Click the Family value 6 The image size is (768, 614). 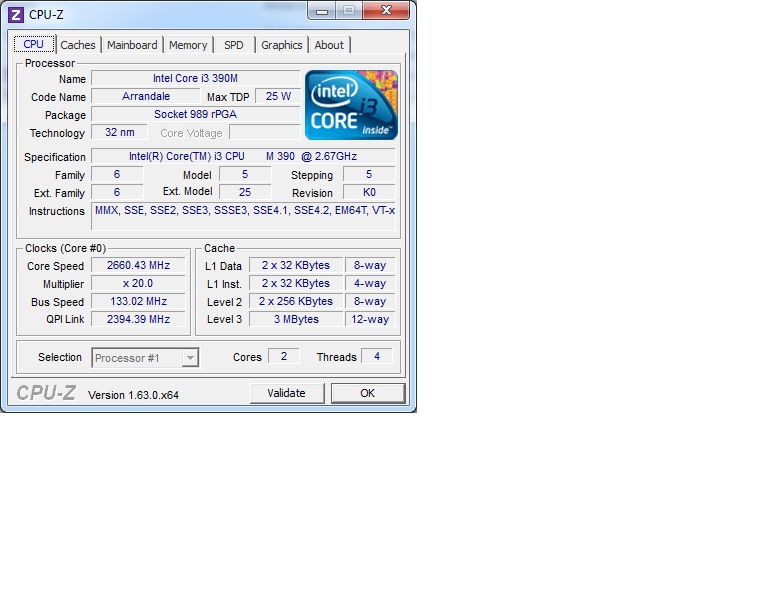(117, 174)
